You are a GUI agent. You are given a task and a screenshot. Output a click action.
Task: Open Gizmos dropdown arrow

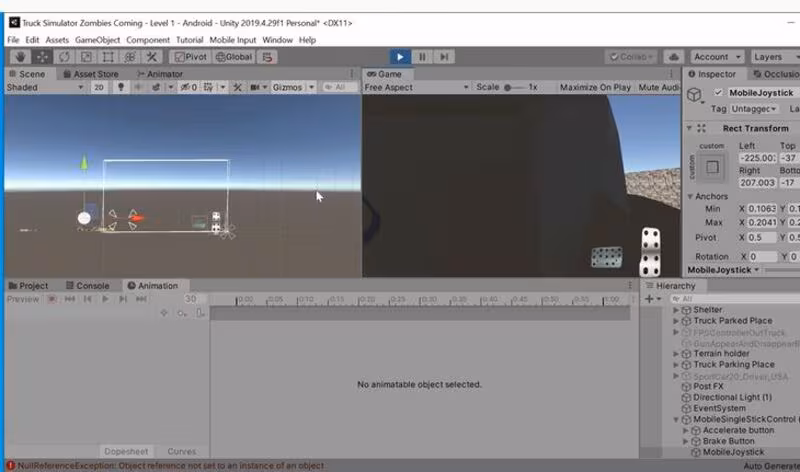(x=311, y=87)
